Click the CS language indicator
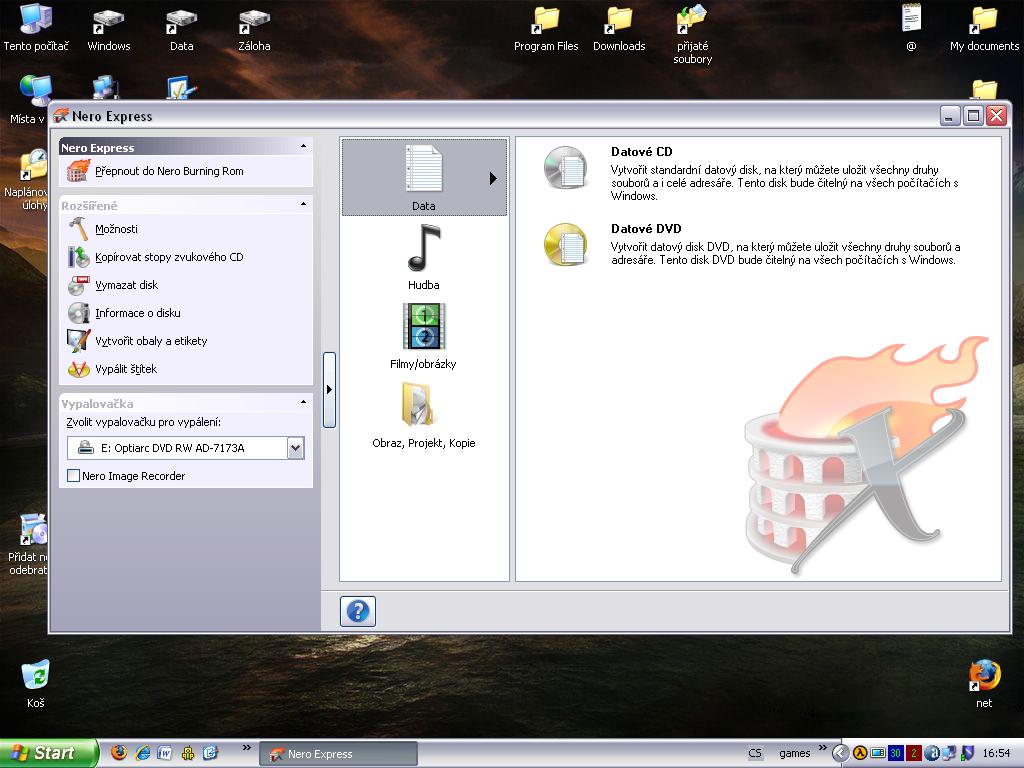 click(x=755, y=753)
